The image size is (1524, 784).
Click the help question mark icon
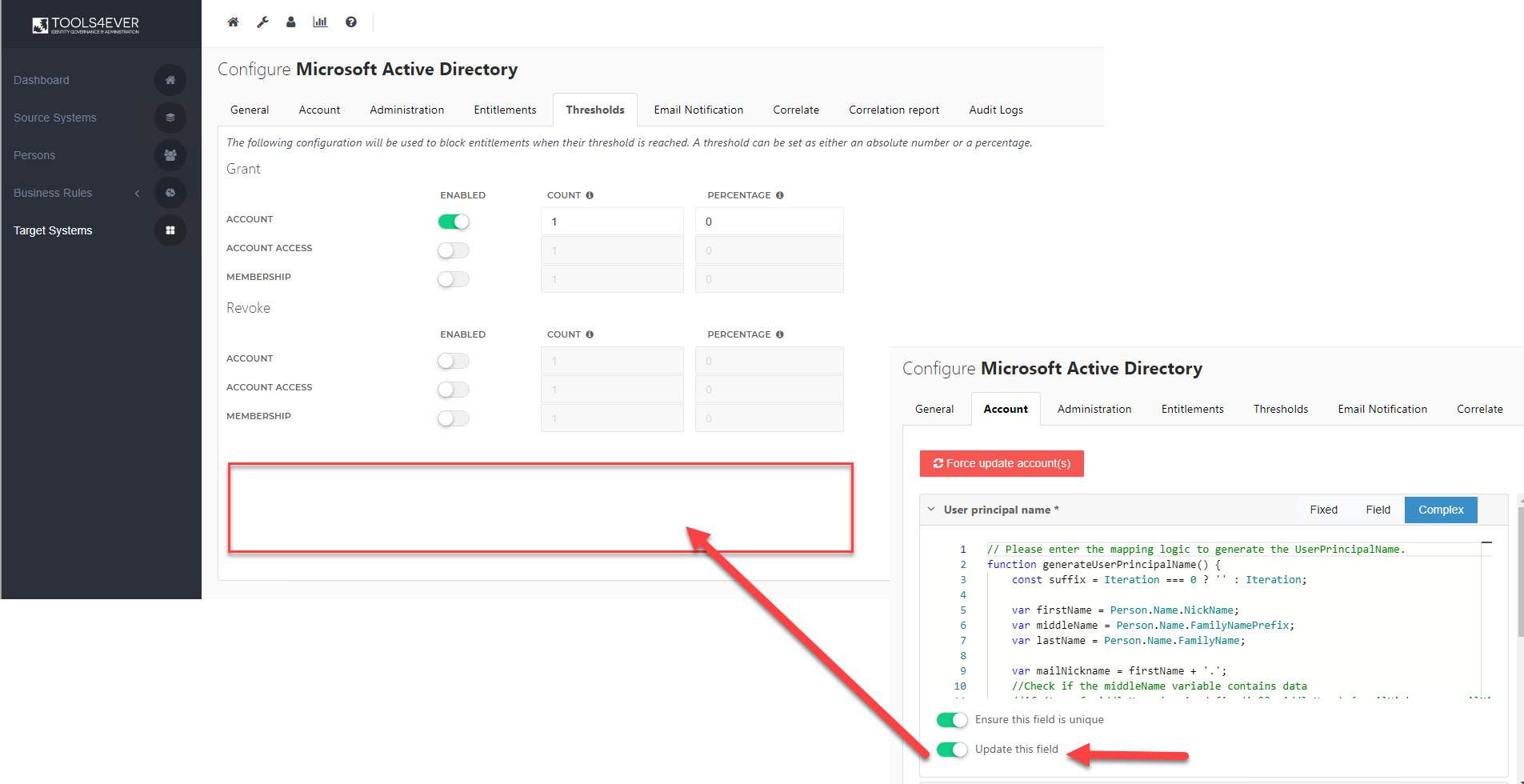(x=351, y=22)
